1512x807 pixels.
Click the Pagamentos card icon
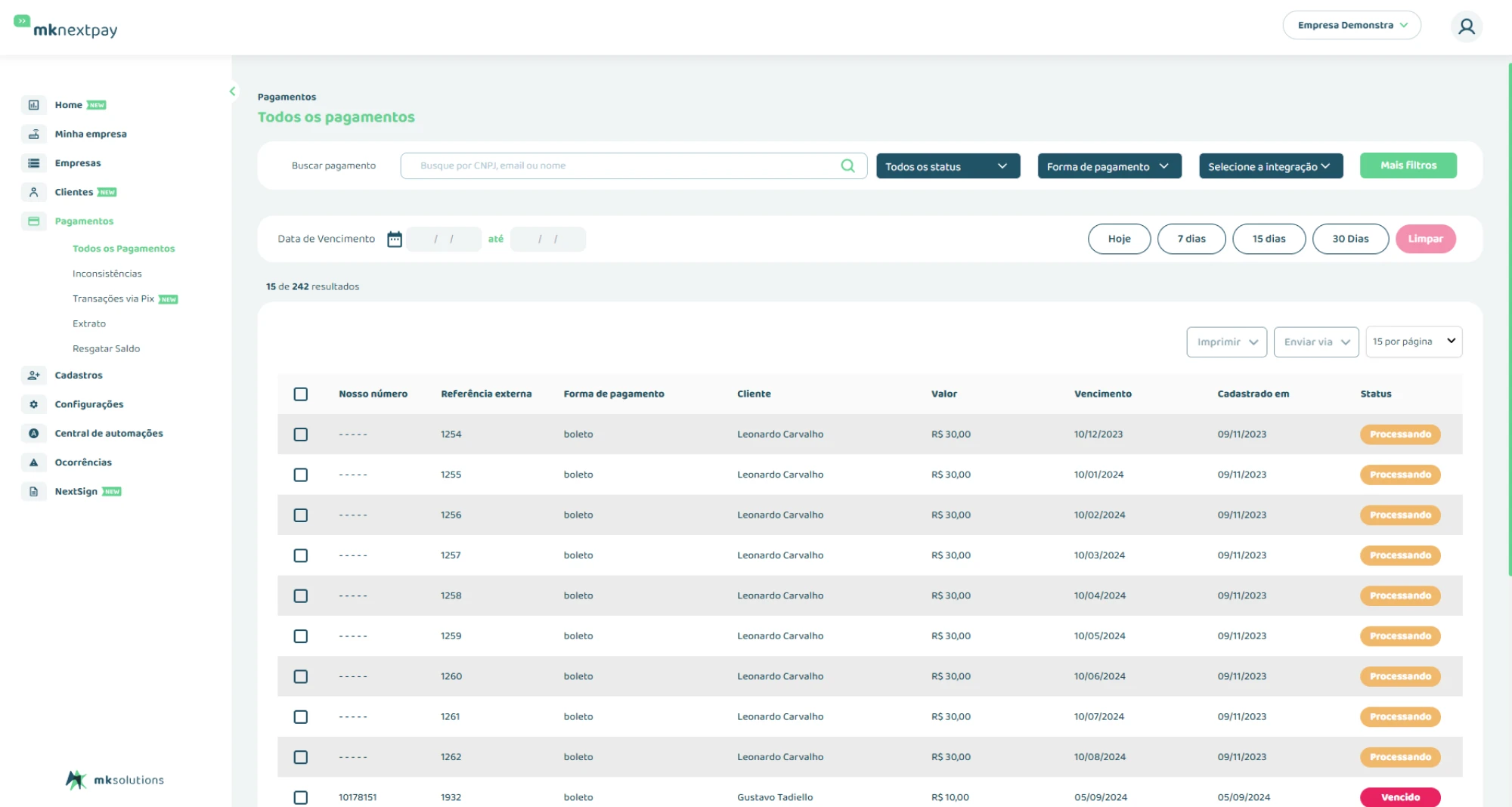click(x=33, y=221)
